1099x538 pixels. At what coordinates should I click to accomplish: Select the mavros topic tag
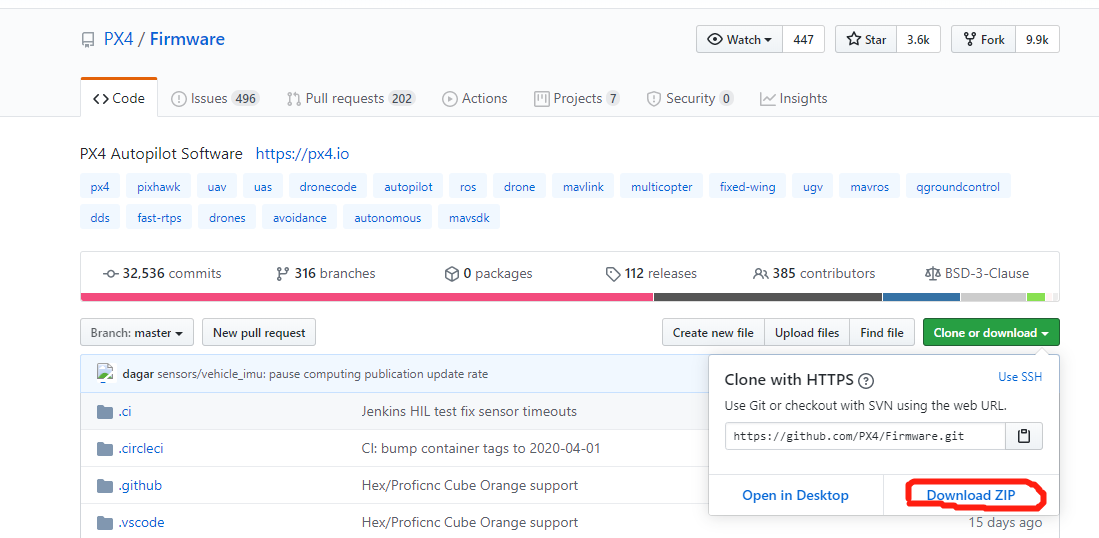(x=870, y=187)
